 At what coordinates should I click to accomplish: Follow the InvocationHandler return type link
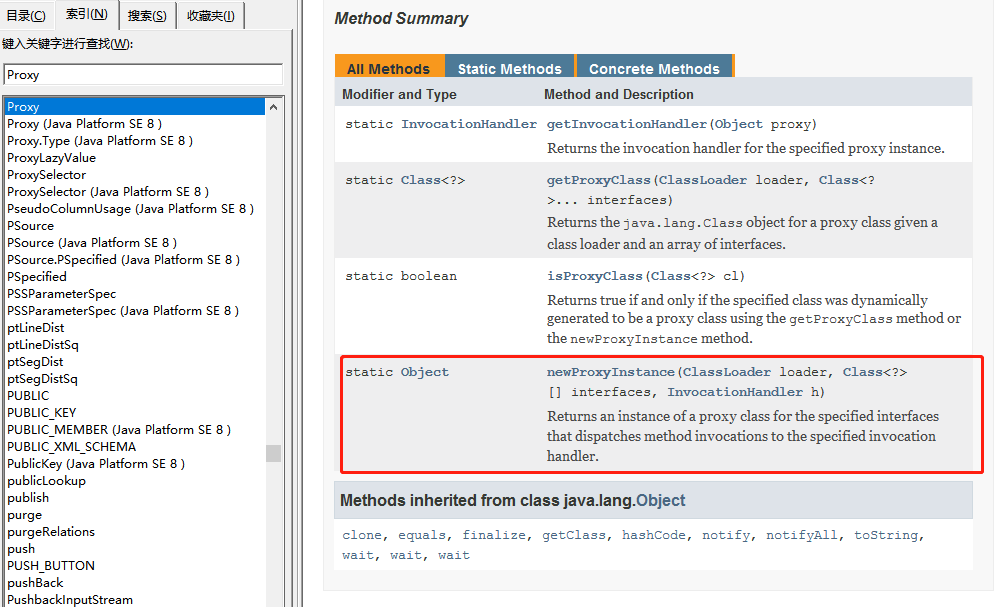[x=469, y=124]
